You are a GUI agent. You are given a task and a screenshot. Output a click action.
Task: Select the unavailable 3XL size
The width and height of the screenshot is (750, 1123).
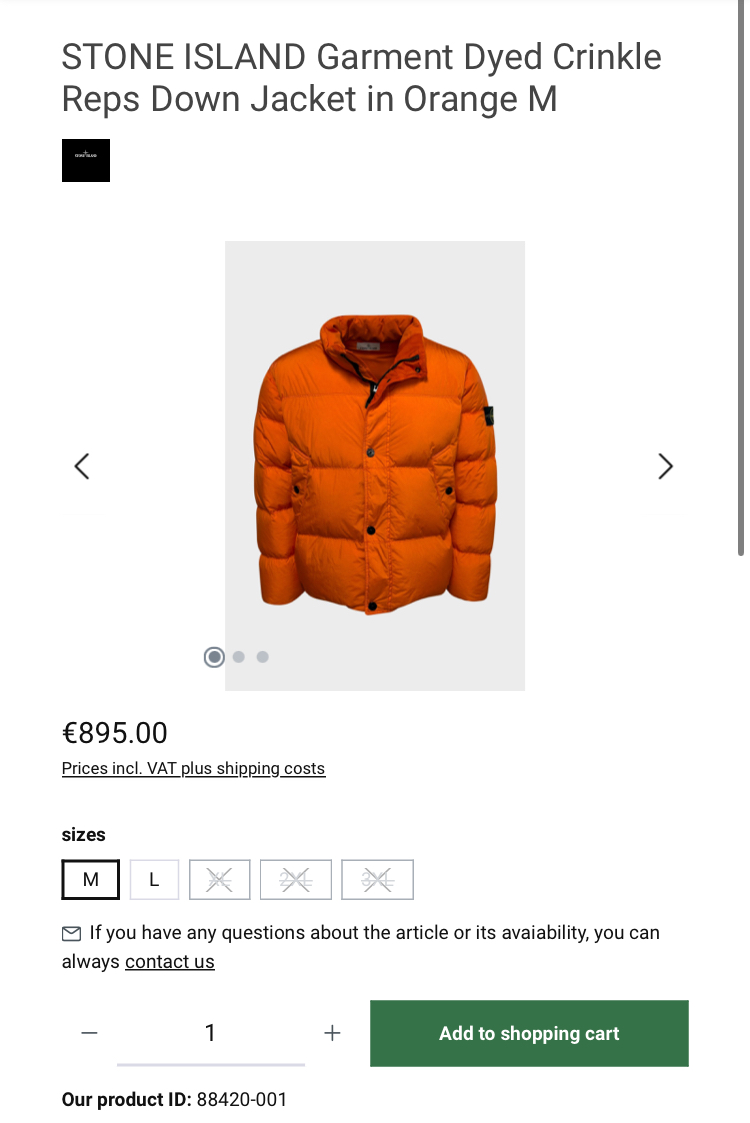378,879
